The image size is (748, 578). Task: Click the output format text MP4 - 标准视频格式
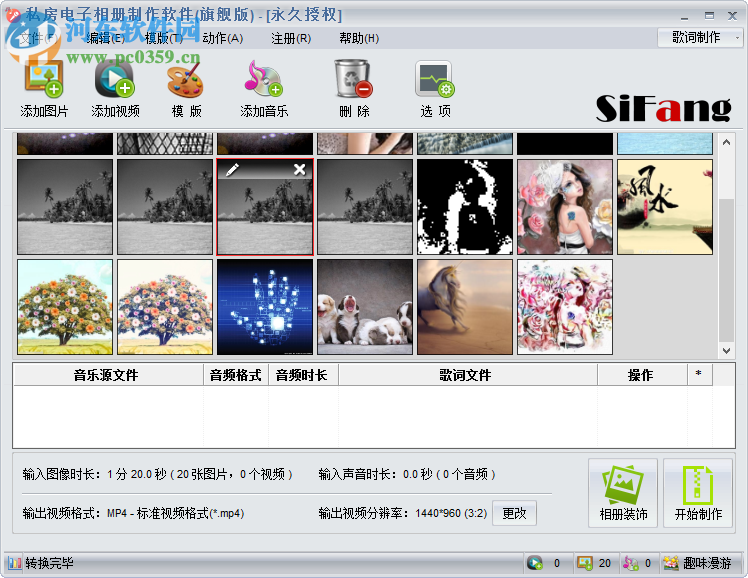tap(176, 514)
